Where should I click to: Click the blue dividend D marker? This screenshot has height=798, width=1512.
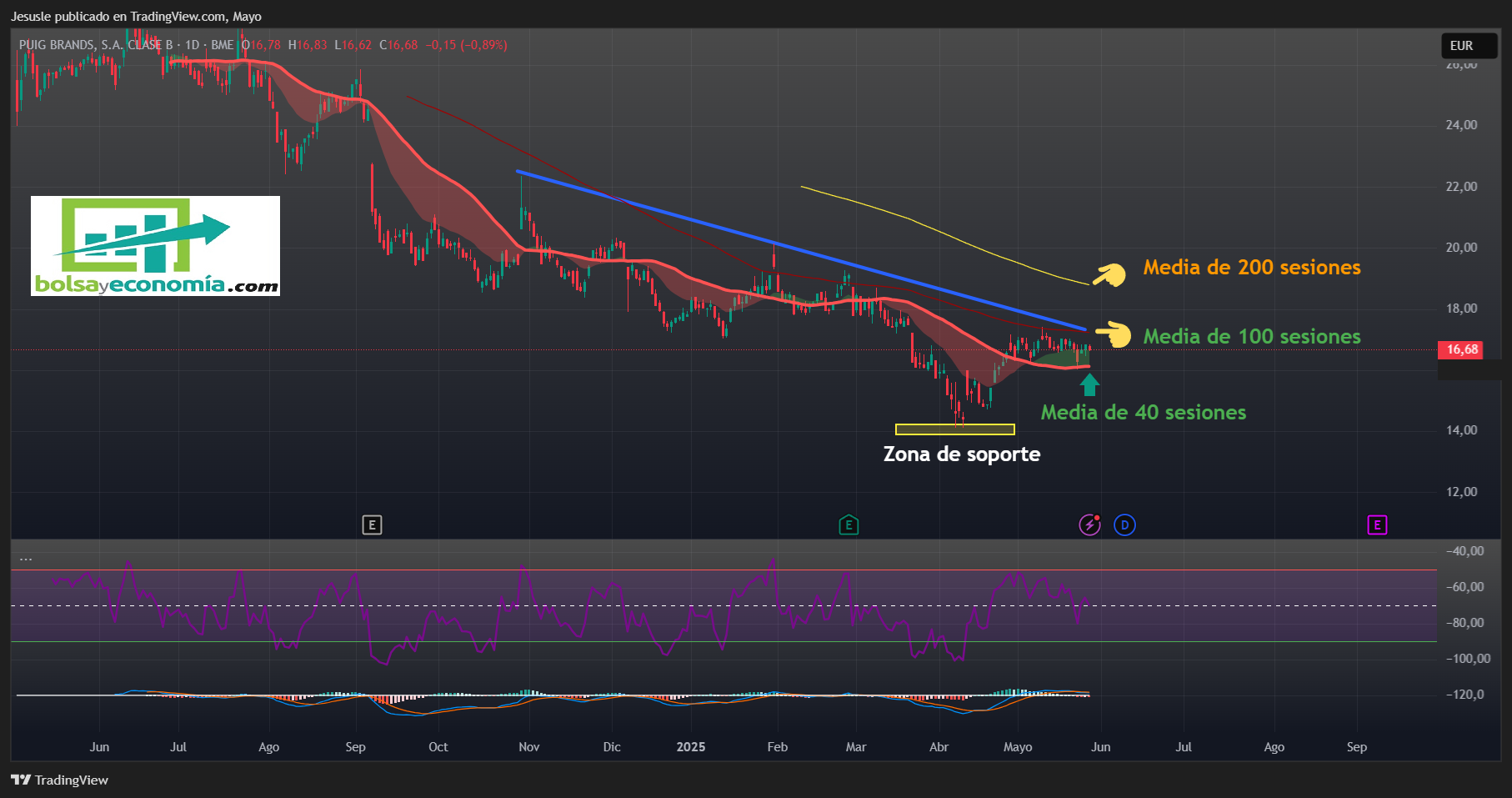pos(1124,525)
